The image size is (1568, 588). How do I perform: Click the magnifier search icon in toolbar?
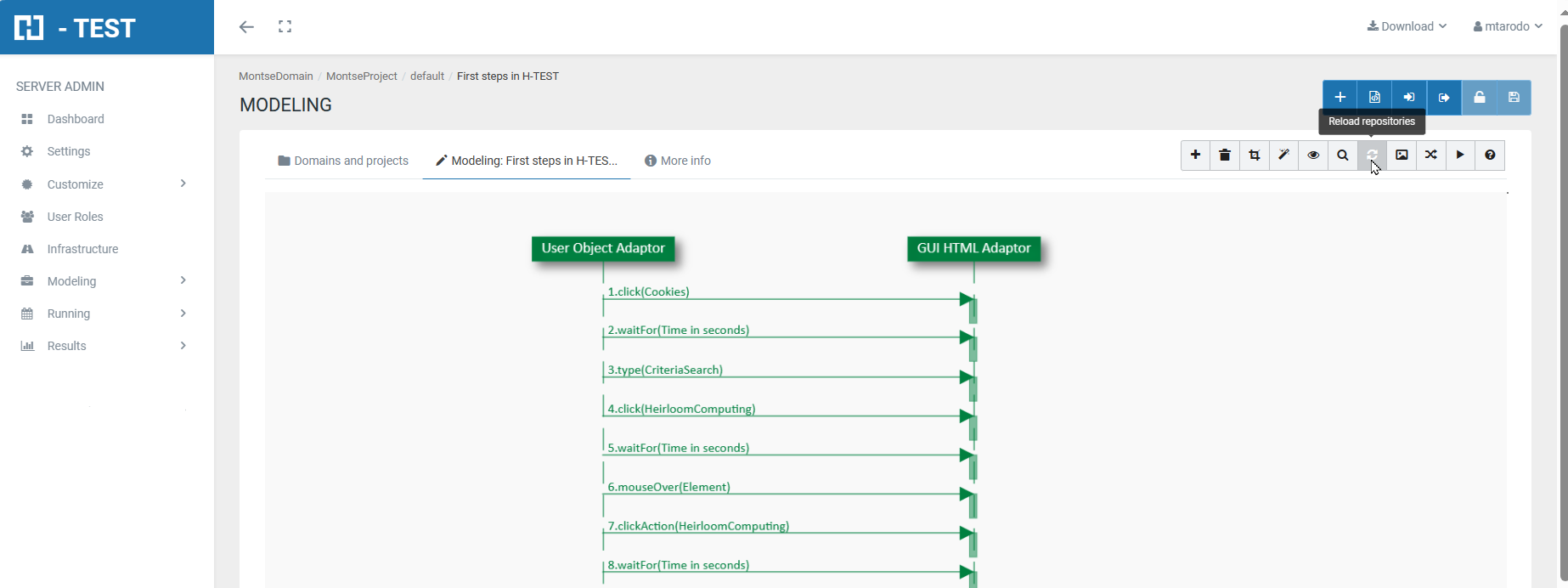[1343, 155]
